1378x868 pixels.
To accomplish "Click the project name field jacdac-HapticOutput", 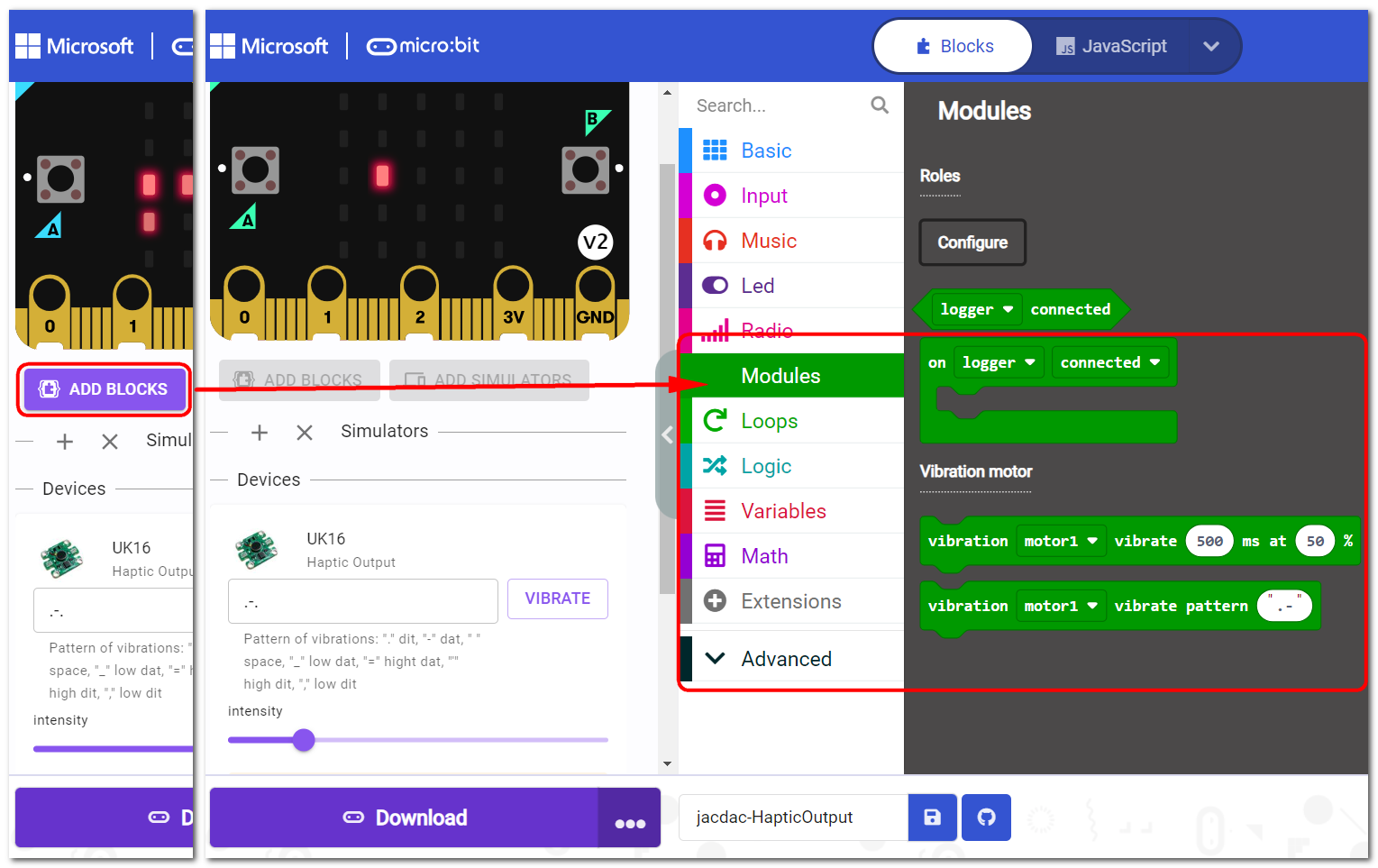I will pos(791,817).
